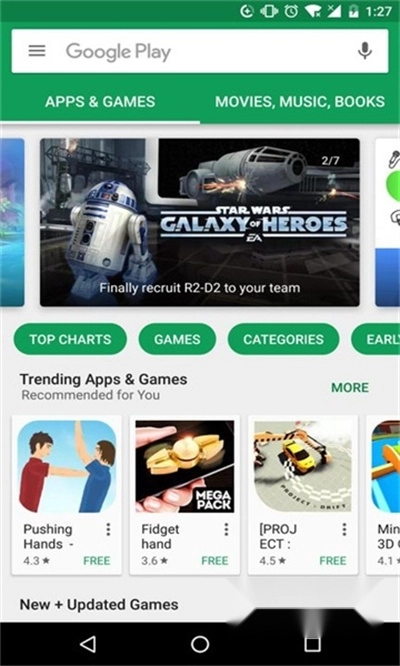The height and width of the screenshot is (666, 400).
Task: Open the PROJECT drift car game icon
Action: [x=303, y=466]
